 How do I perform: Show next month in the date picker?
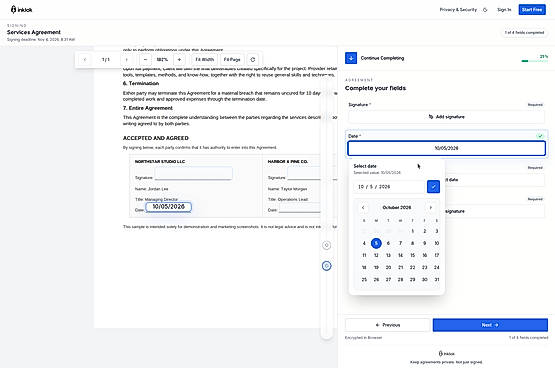pyautogui.click(x=431, y=208)
